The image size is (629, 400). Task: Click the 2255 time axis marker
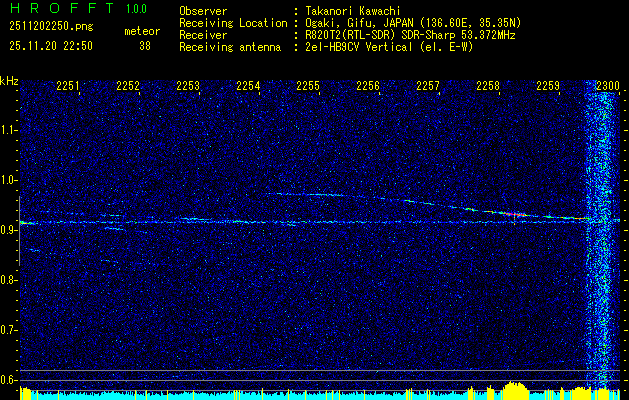tap(308, 85)
